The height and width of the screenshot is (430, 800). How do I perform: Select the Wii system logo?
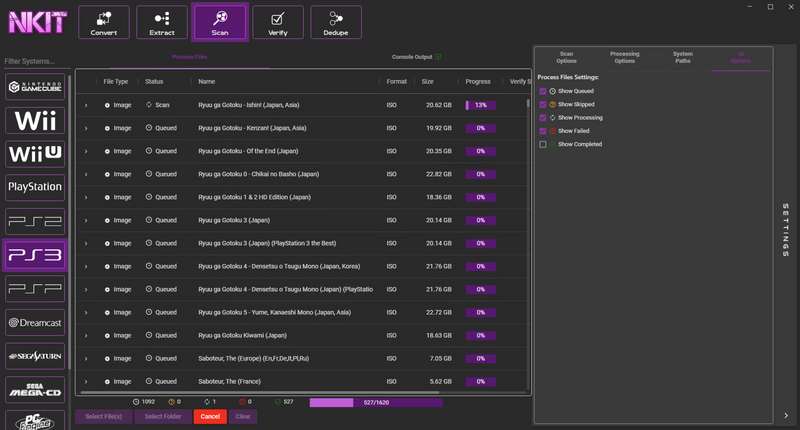coord(35,120)
